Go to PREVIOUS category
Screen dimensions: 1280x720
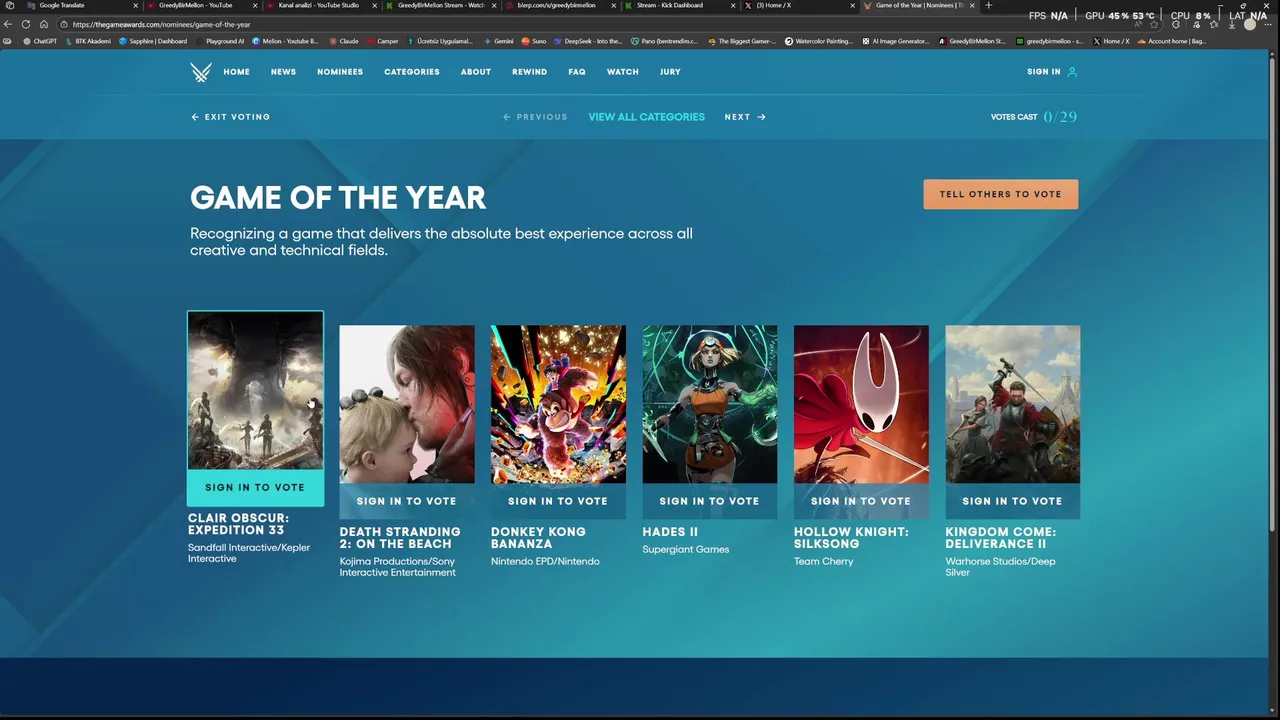535,117
